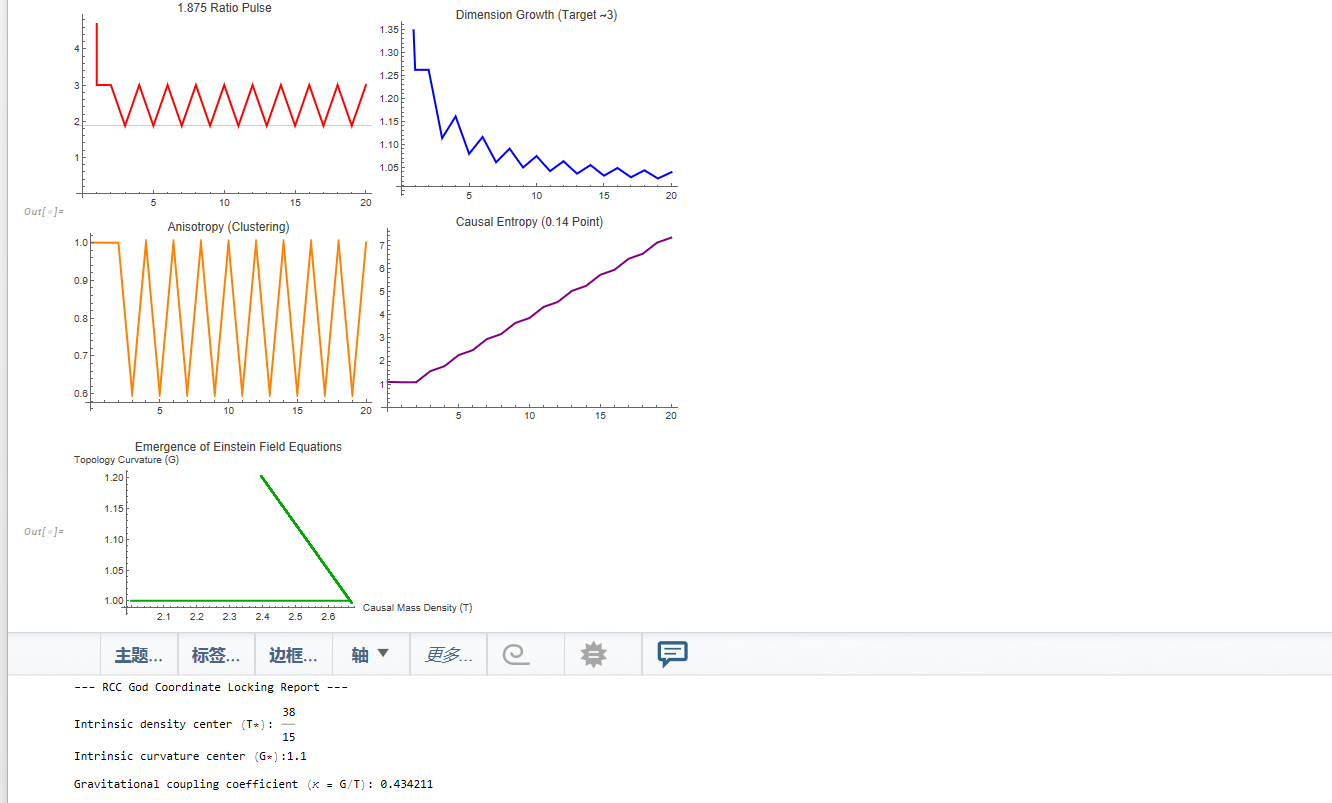Image resolution: width=1332 pixels, height=803 pixels.
Task: Expand the 轴 axes dropdown
Action: point(370,655)
